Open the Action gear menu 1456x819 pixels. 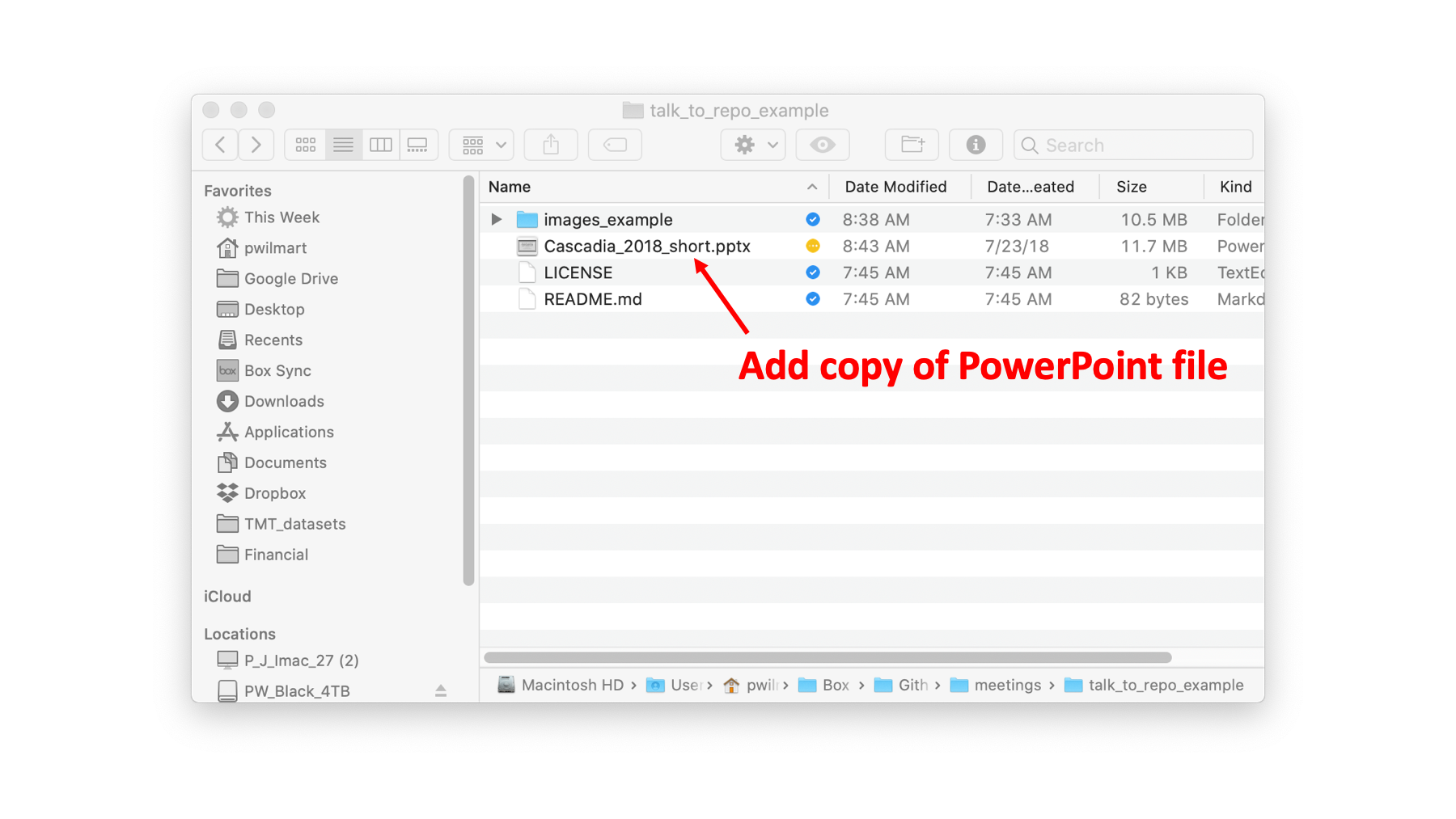point(753,145)
